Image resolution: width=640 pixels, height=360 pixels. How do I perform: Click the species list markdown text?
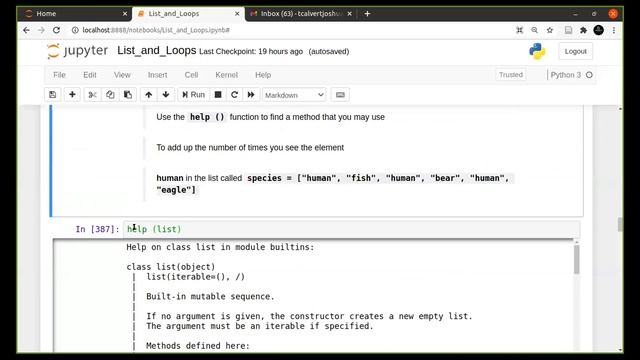pyautogui.click(x=335, y=184)
